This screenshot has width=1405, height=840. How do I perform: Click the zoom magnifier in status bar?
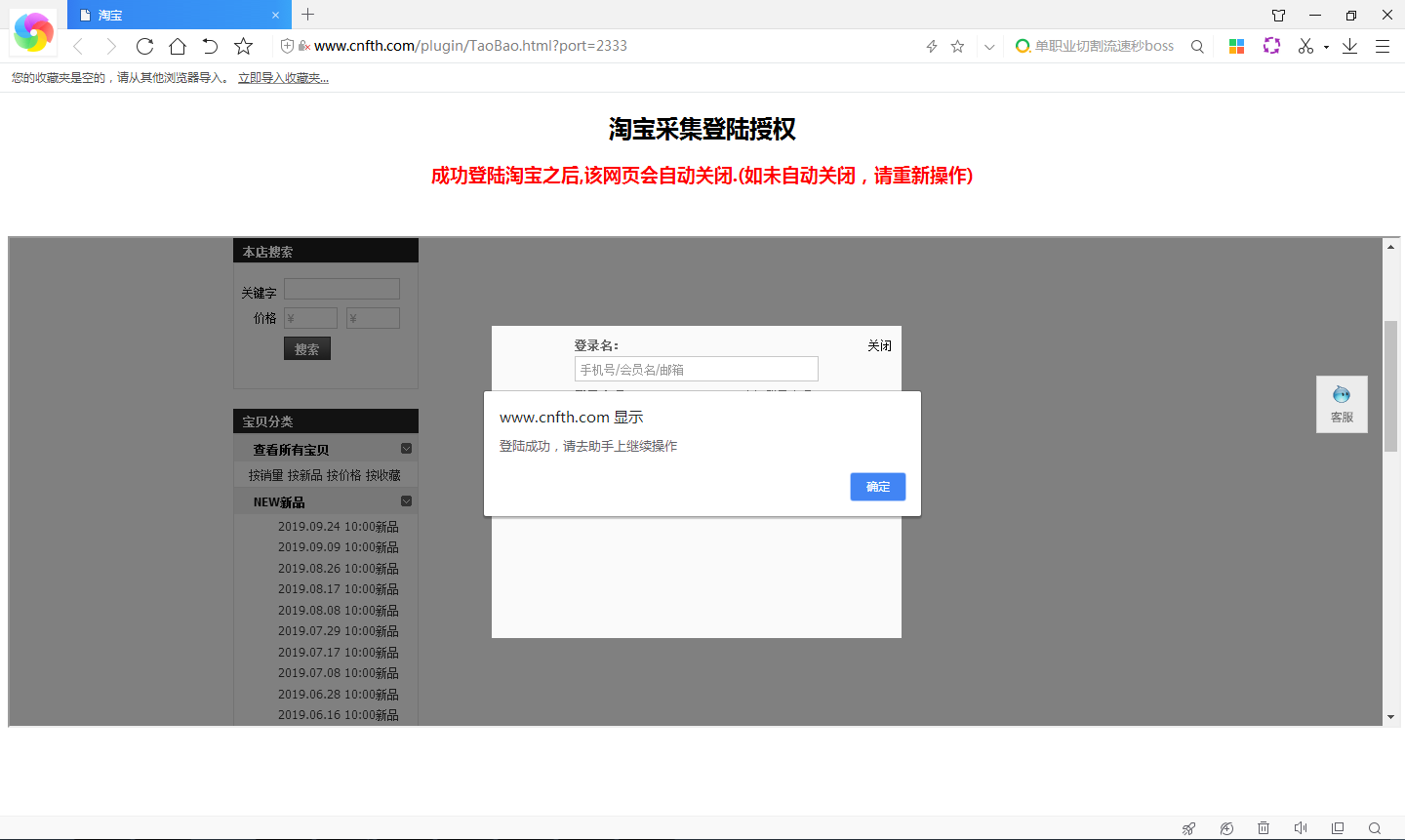click(x=1375, y=828)
